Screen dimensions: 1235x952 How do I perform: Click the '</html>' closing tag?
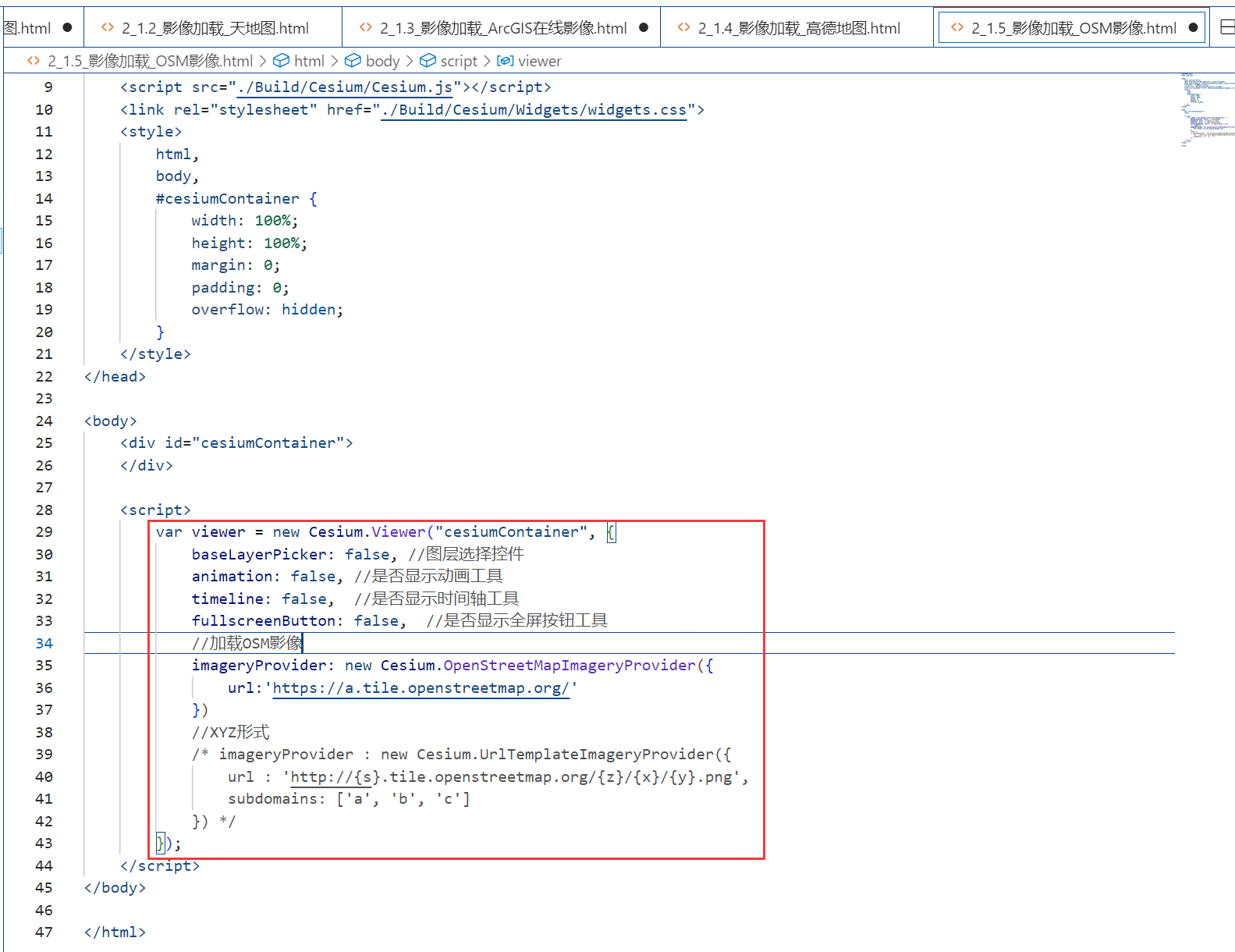(x=115, y=932)
